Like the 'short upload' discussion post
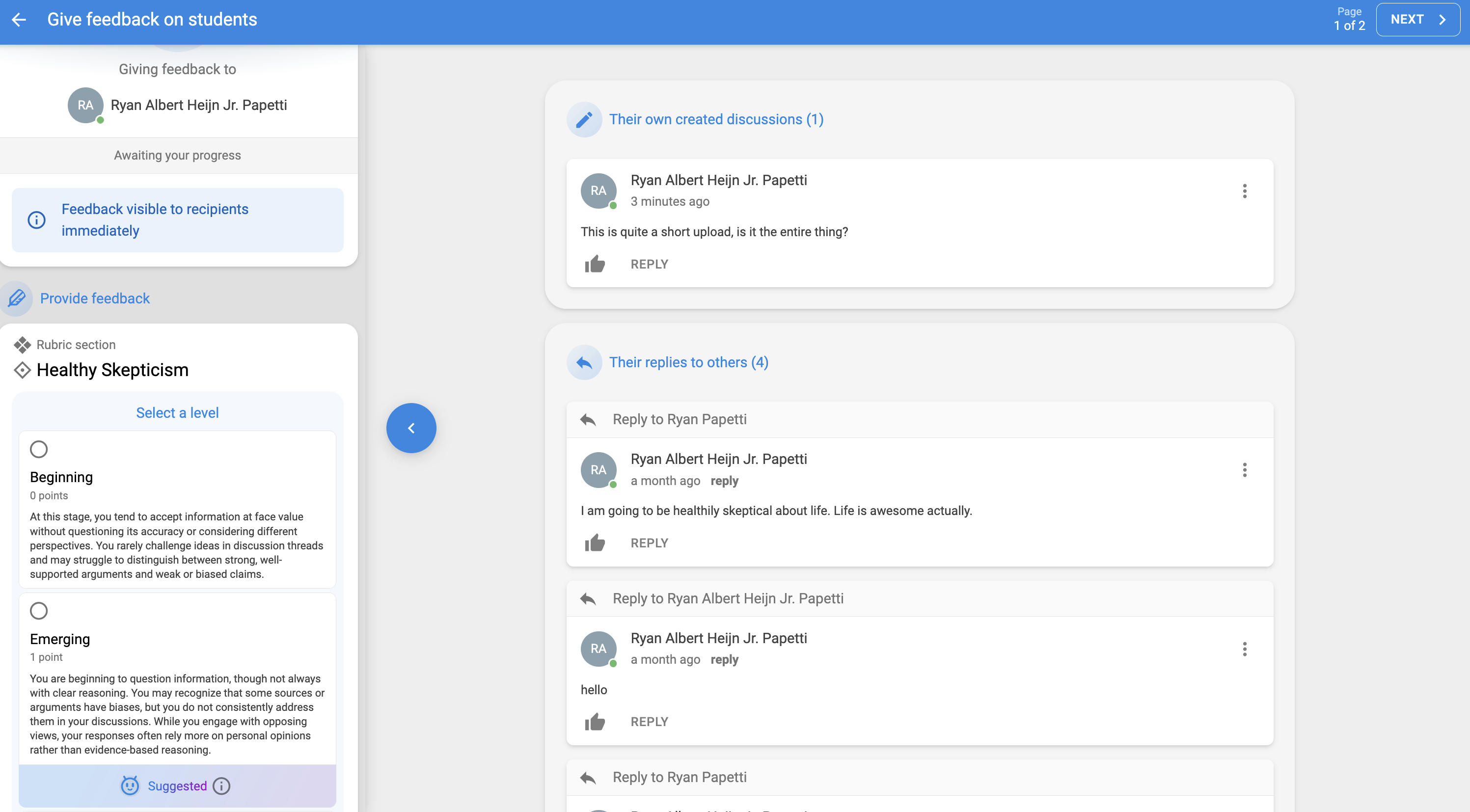This screenshot has height=812, width=1470. click(x=595, y=264)
